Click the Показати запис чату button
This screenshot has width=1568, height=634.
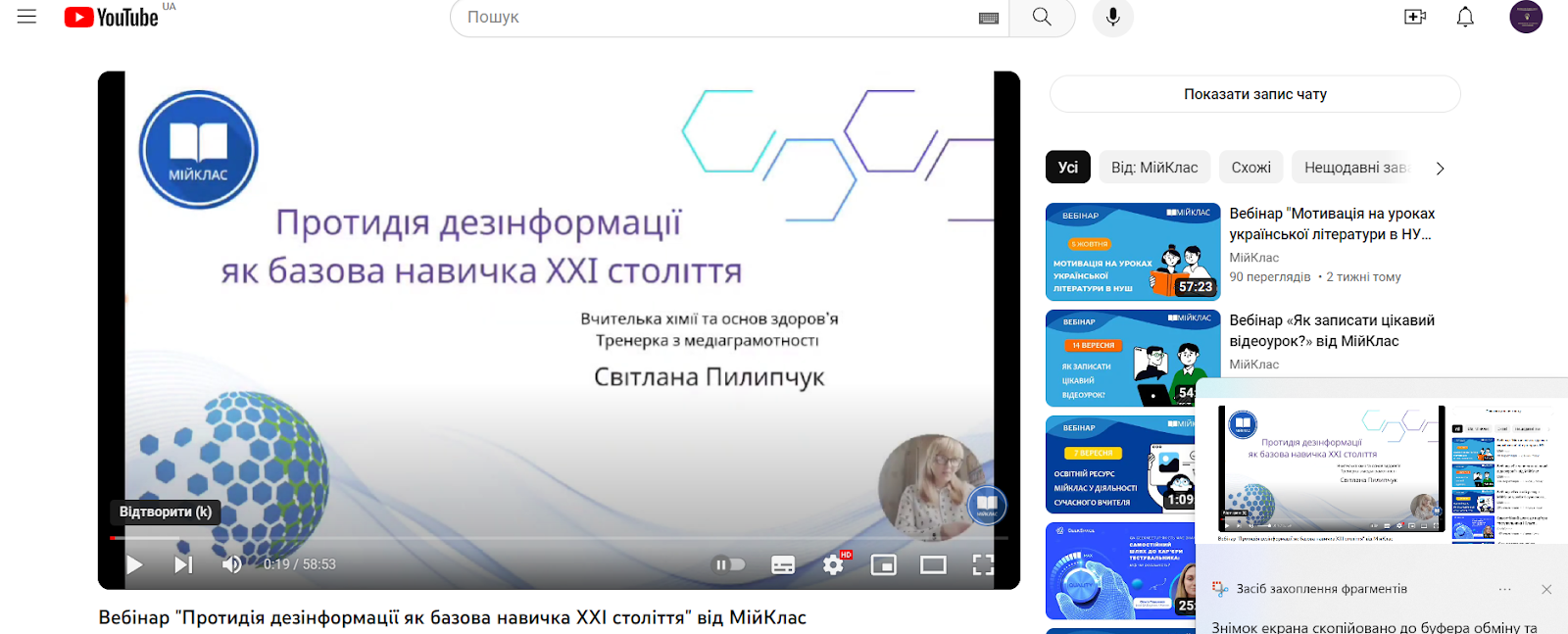1255,94
